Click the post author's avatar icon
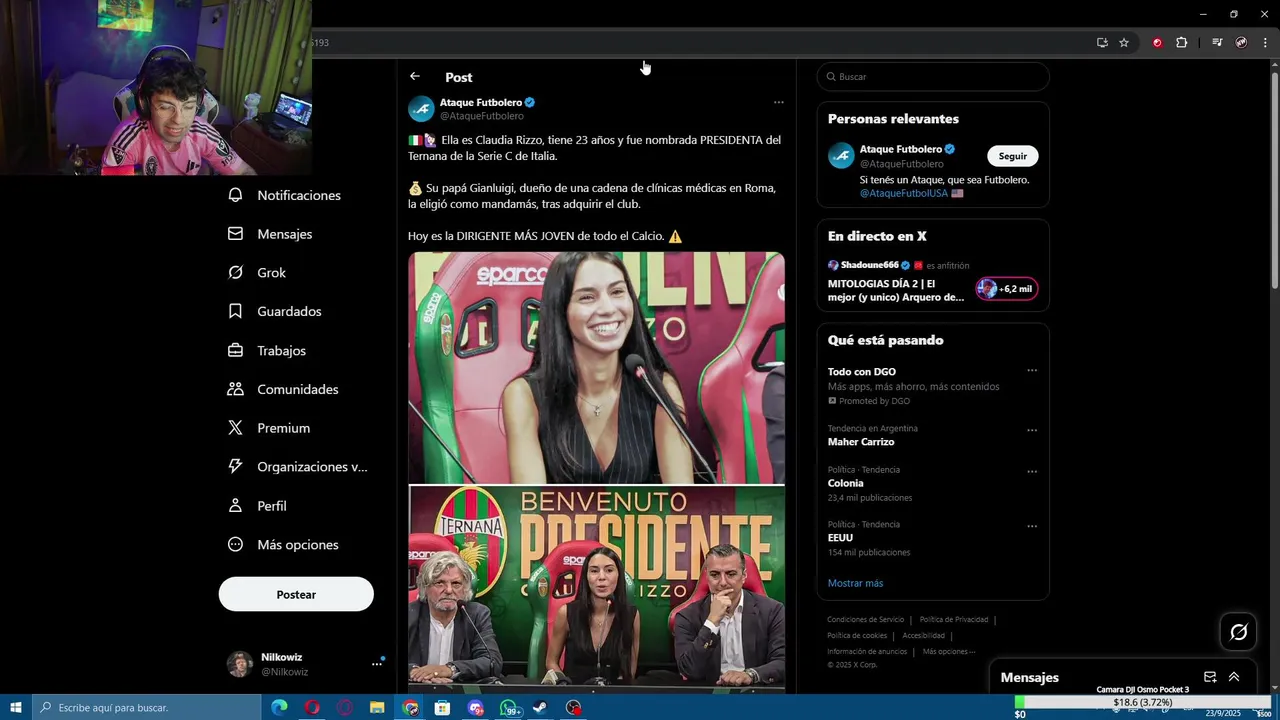 [x=421, y=109]
